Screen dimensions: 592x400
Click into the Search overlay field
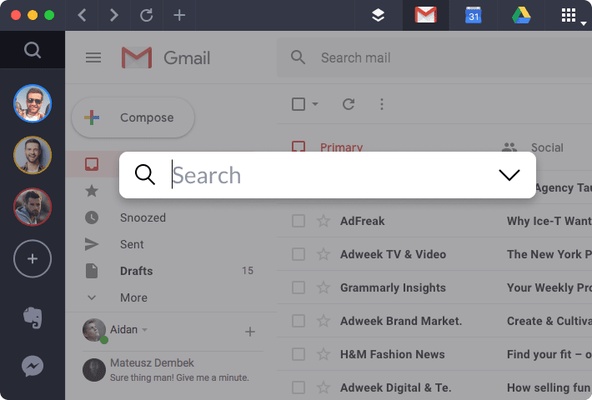[x=327, y=175]
